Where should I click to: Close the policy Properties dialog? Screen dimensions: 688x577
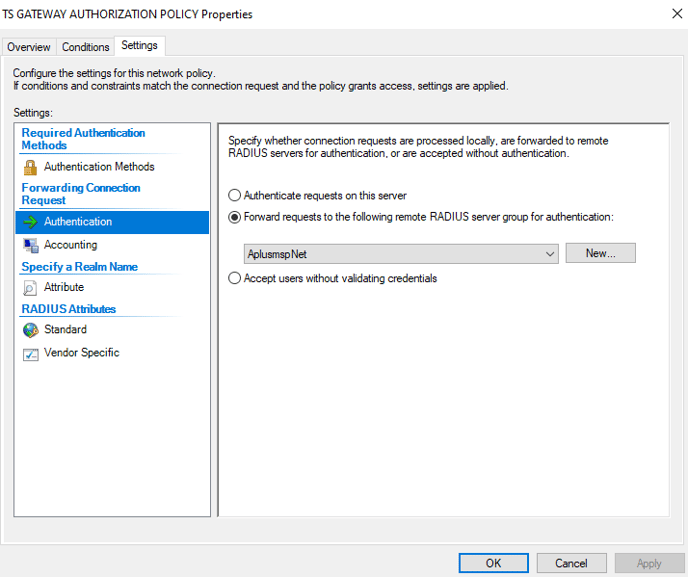click(677, 14)
